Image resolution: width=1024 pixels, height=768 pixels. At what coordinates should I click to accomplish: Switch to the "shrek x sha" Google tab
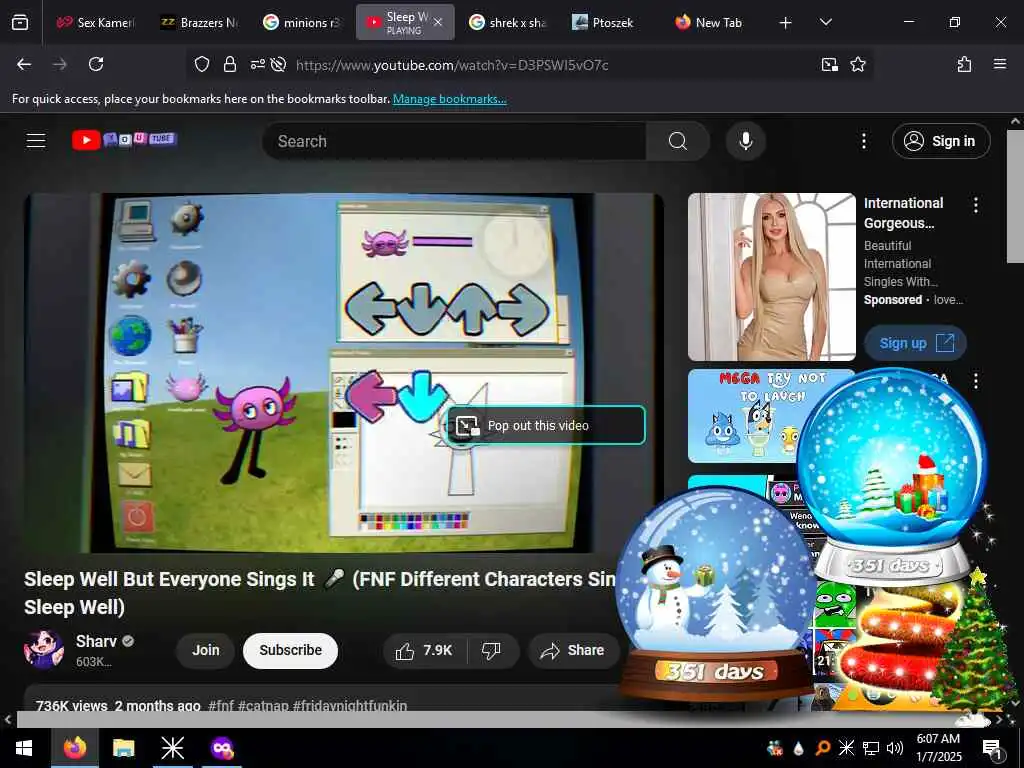[507, 22]
